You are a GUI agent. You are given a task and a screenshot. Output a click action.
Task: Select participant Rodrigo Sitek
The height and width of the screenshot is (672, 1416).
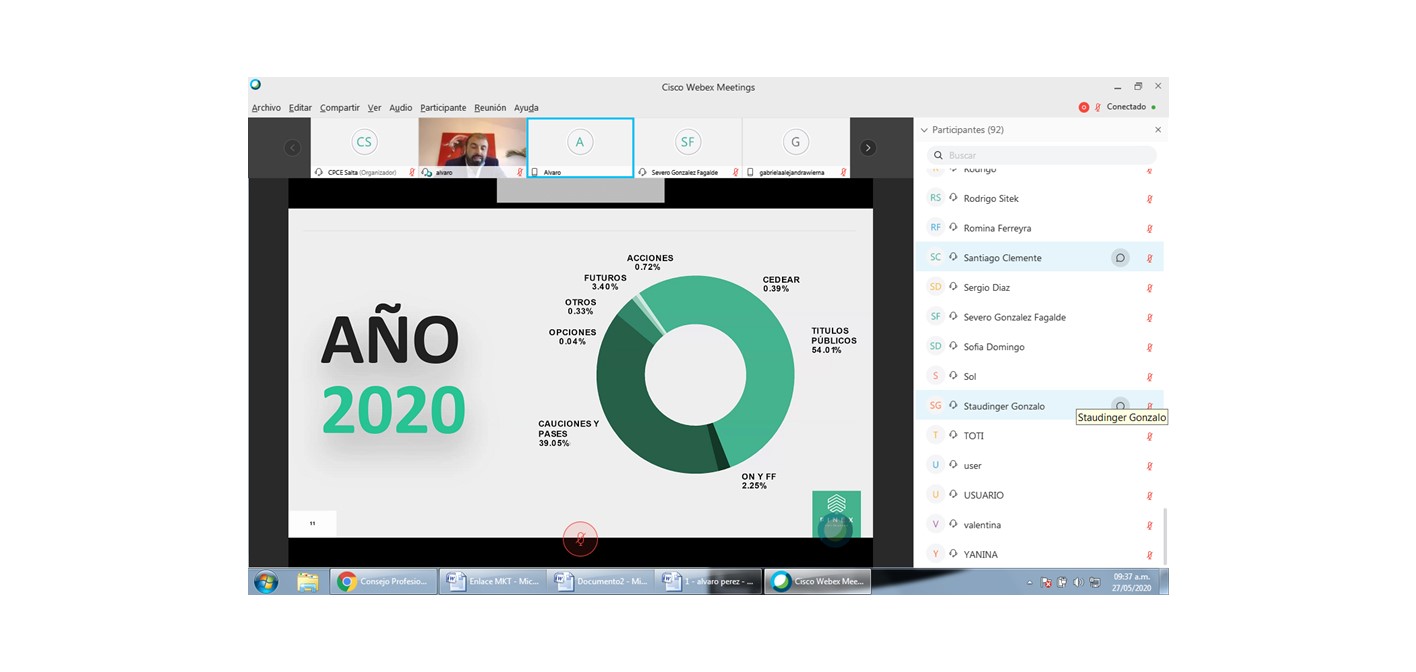point(991,199)
